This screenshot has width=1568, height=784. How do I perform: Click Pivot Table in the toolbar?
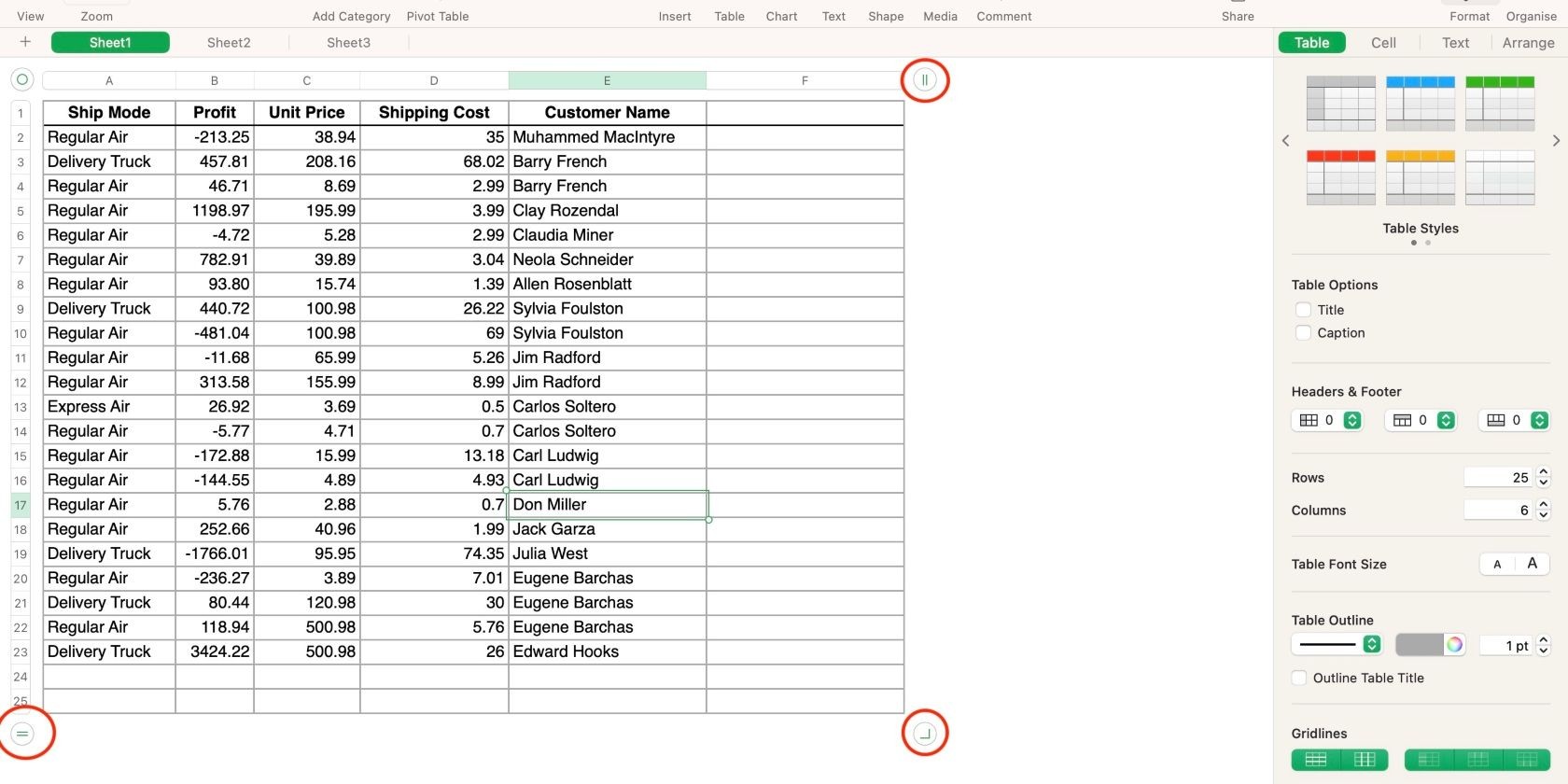(438, 17)
